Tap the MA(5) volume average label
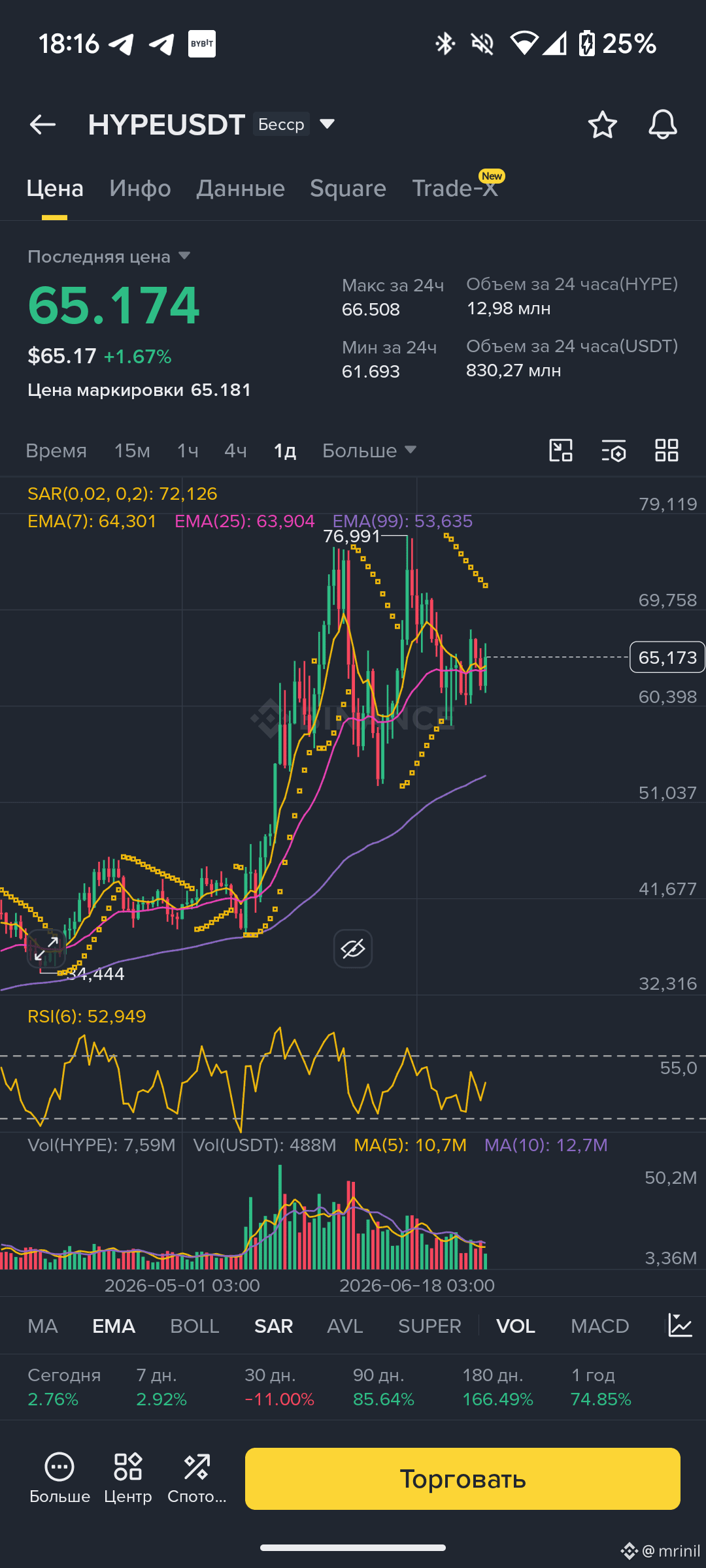 410,1145
